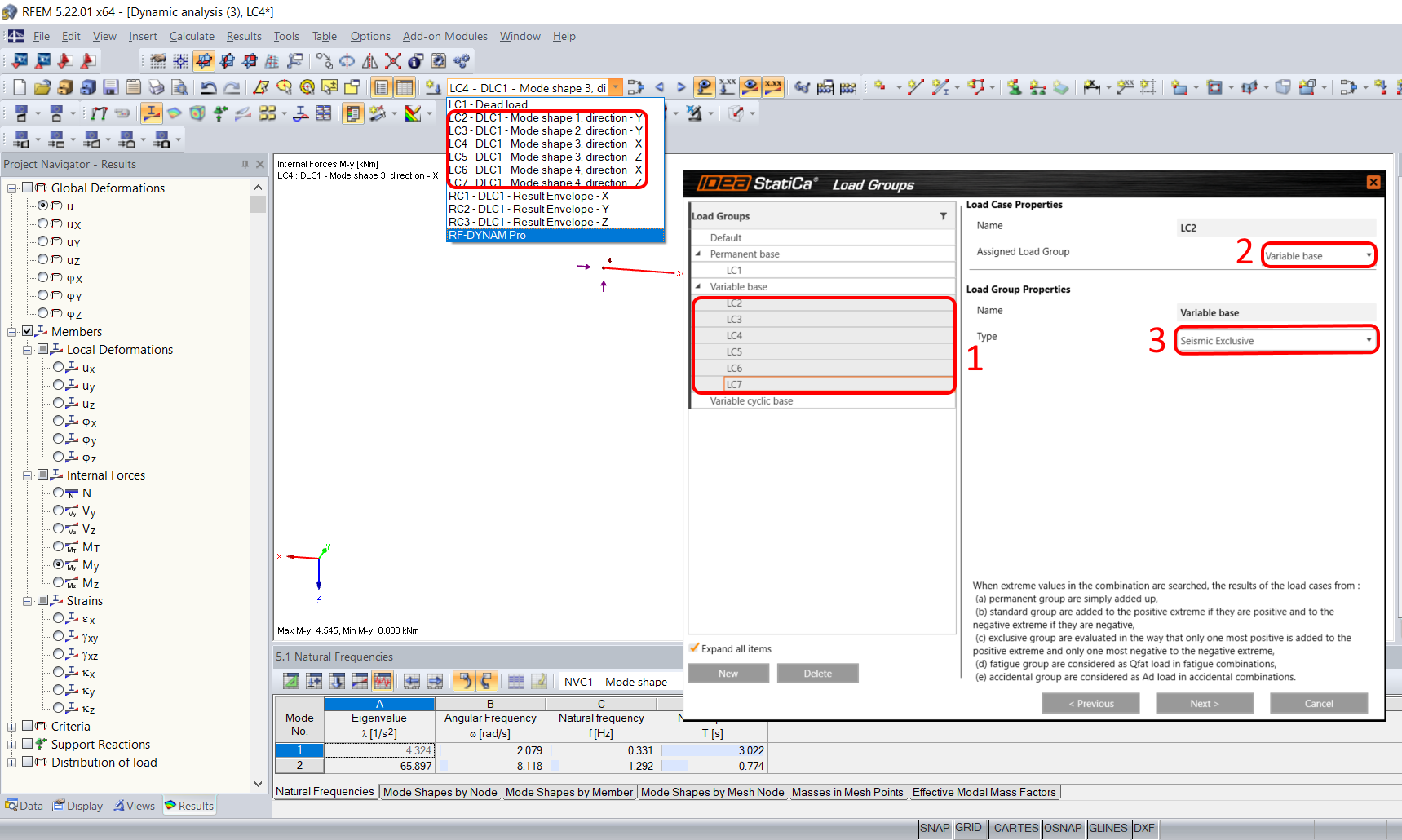Image resolution: width=1402 pixels, height=840 pixels.
Task: Select the Mz internal force radio button
Action: coord(59,582)
